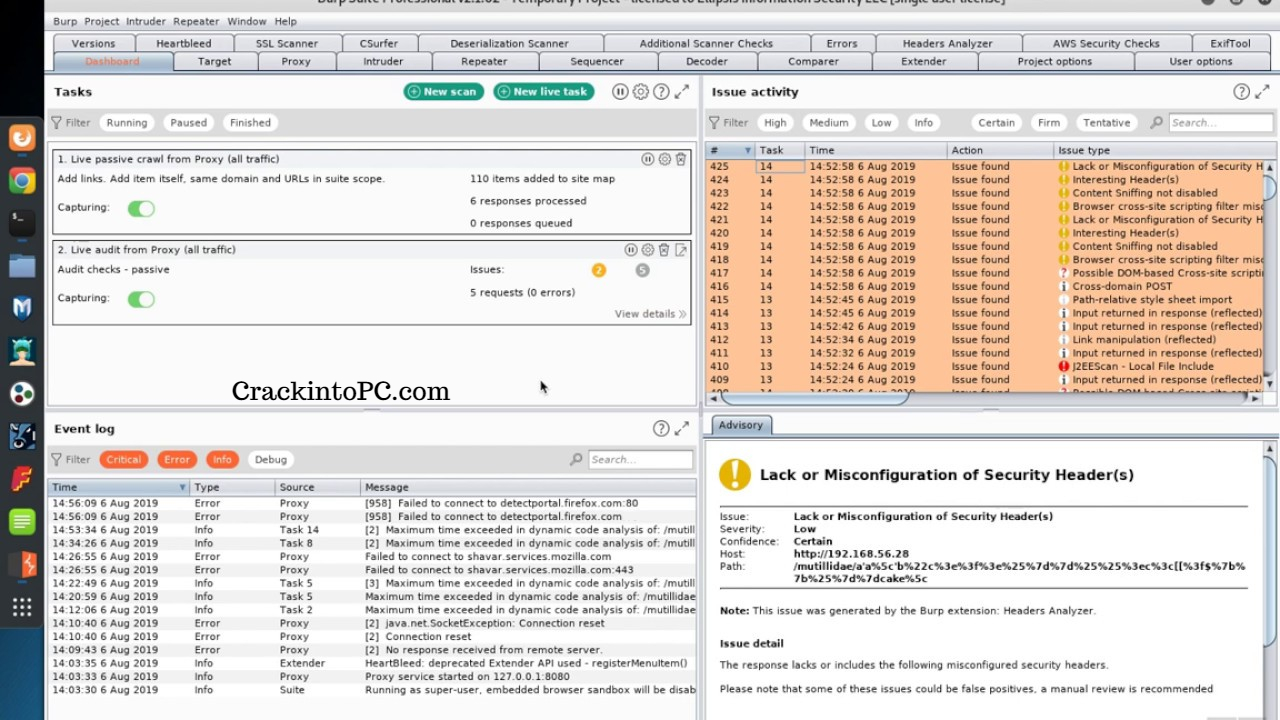Expand the Event log panel
The image size is (1280, 720).
(682, 429)
